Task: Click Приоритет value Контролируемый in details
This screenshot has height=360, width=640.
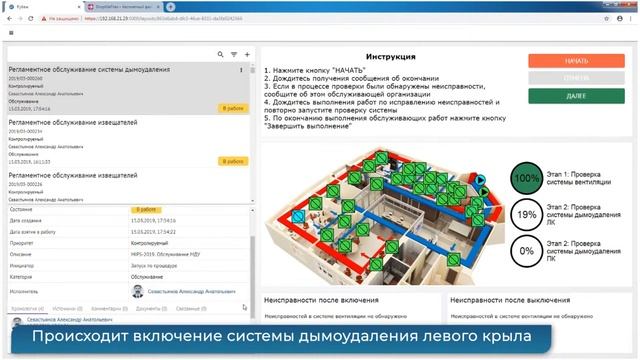Action: 149,243
